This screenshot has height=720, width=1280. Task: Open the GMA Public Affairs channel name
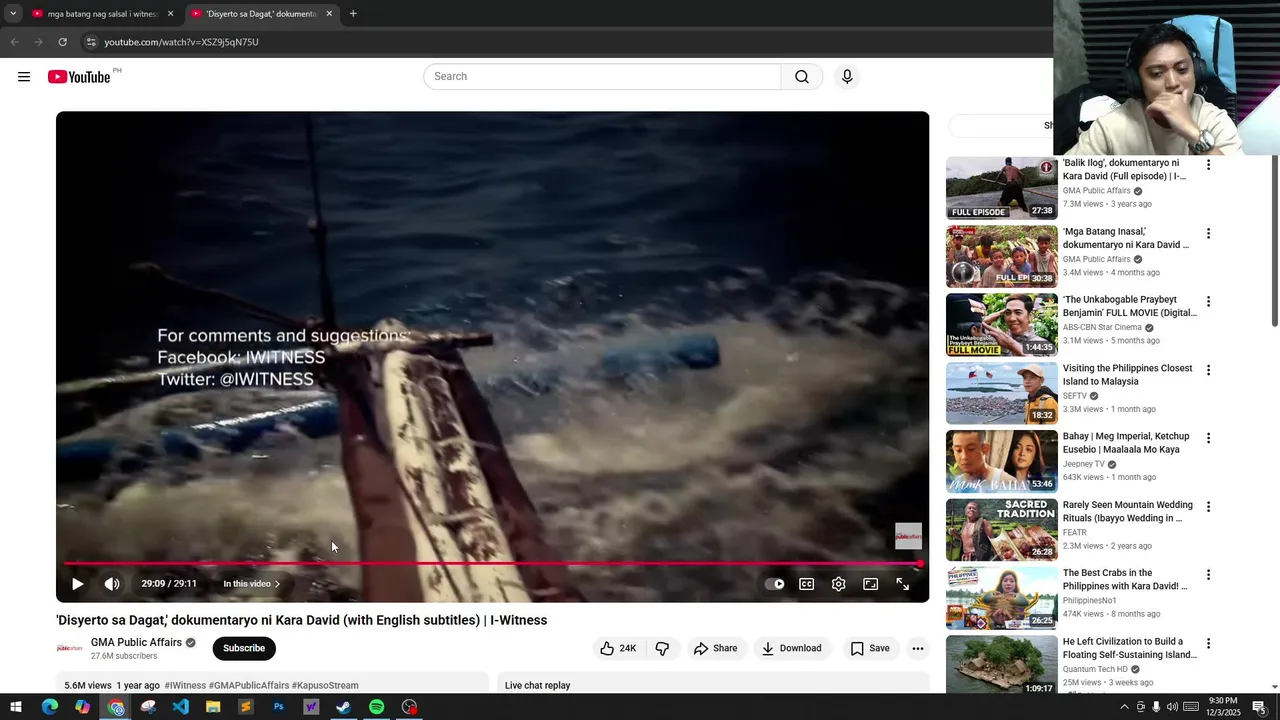click(136, 642)
